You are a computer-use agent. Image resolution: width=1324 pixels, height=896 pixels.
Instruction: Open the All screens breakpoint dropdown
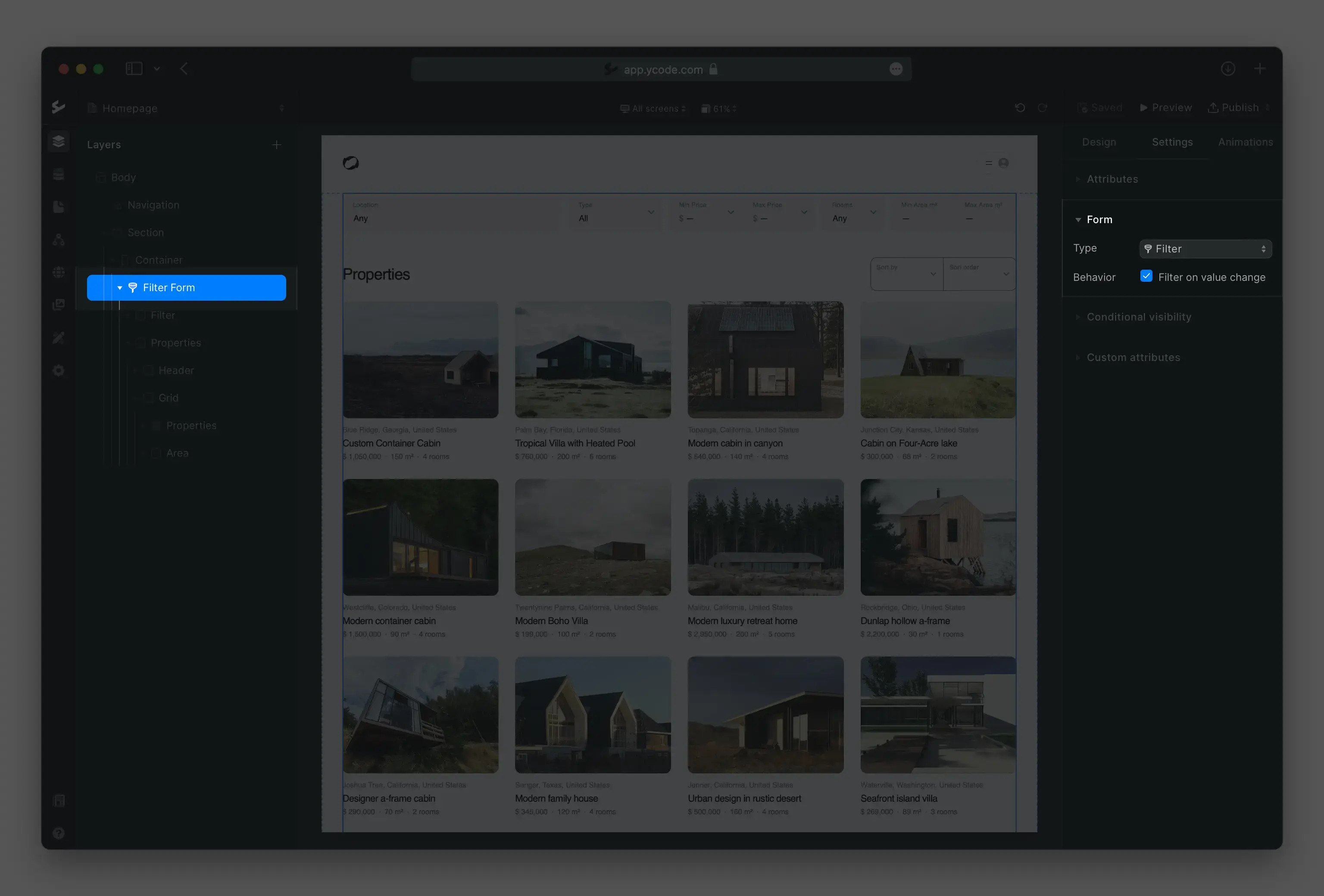[x=653, y=109]
